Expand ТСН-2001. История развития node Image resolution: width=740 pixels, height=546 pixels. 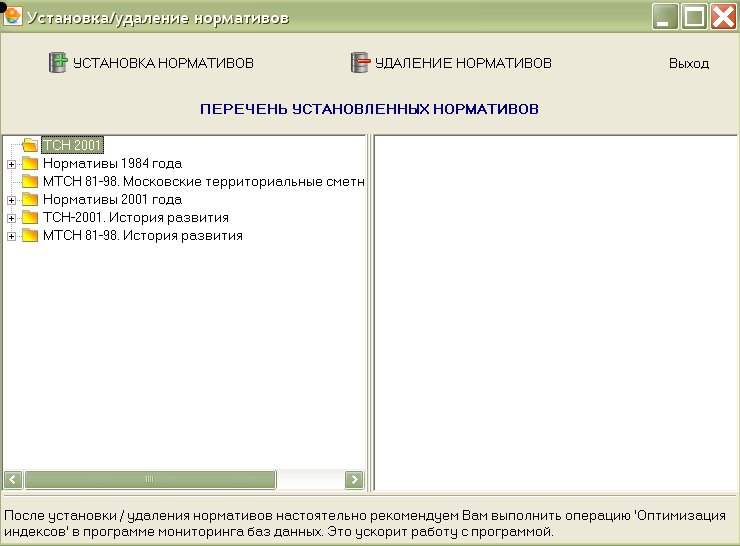(11, 218)
